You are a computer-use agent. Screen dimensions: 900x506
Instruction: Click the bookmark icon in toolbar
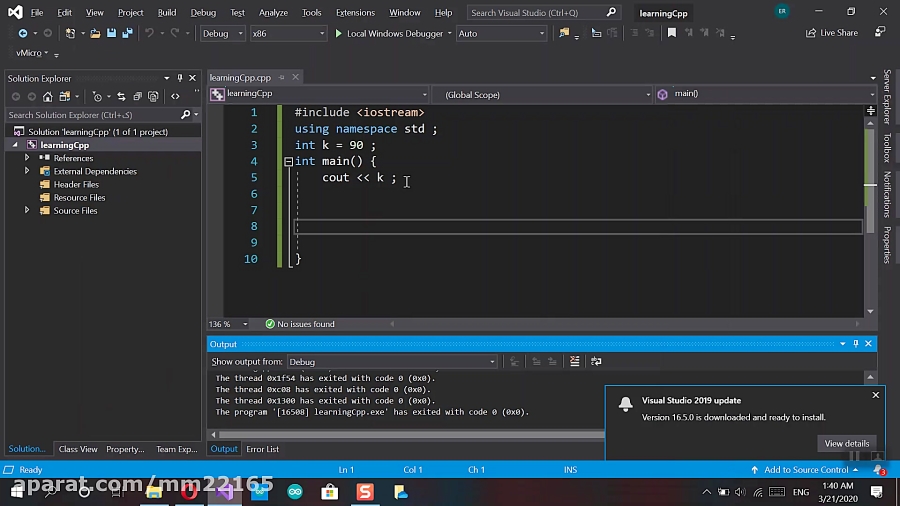click(x=672, y=33)
